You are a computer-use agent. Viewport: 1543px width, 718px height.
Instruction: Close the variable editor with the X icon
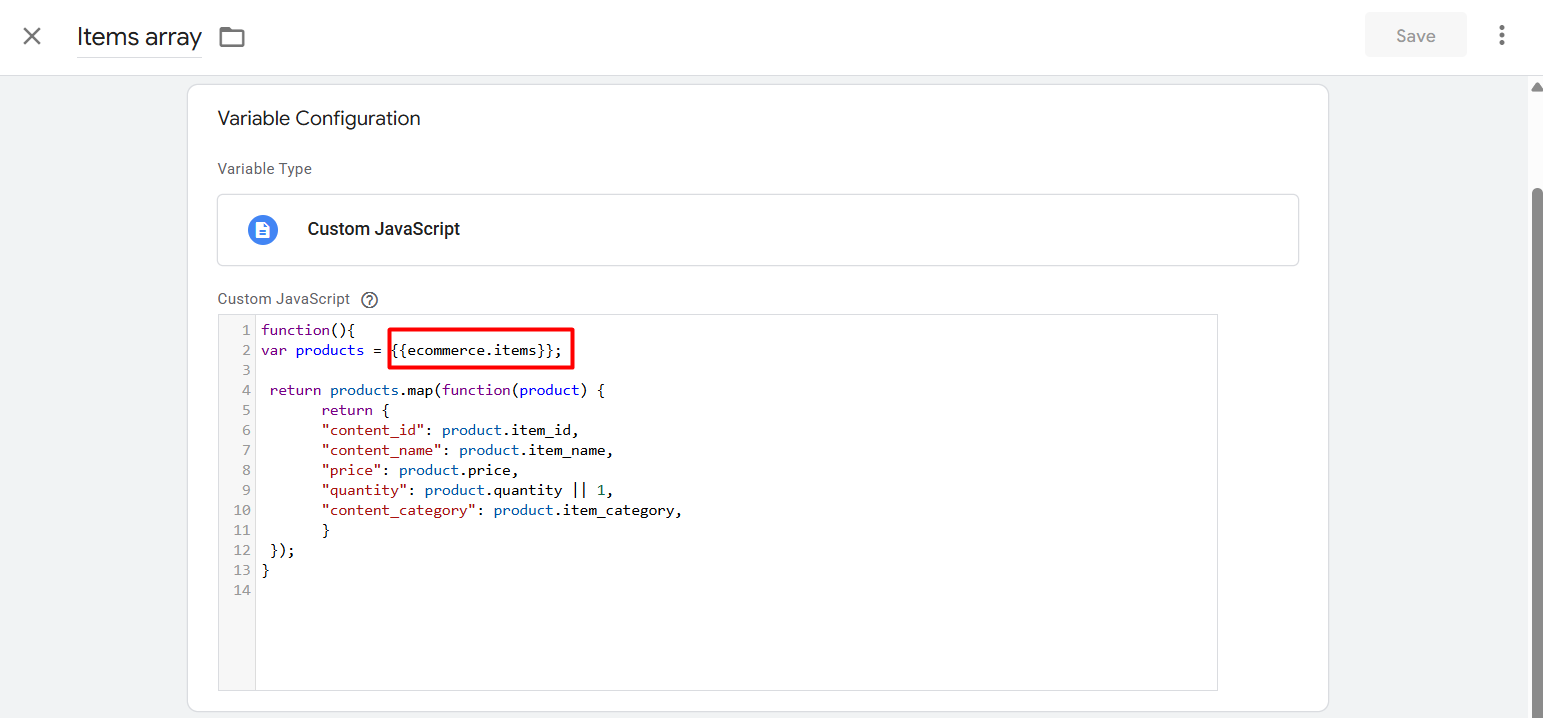pyautogui.click(x=32, y=37)
